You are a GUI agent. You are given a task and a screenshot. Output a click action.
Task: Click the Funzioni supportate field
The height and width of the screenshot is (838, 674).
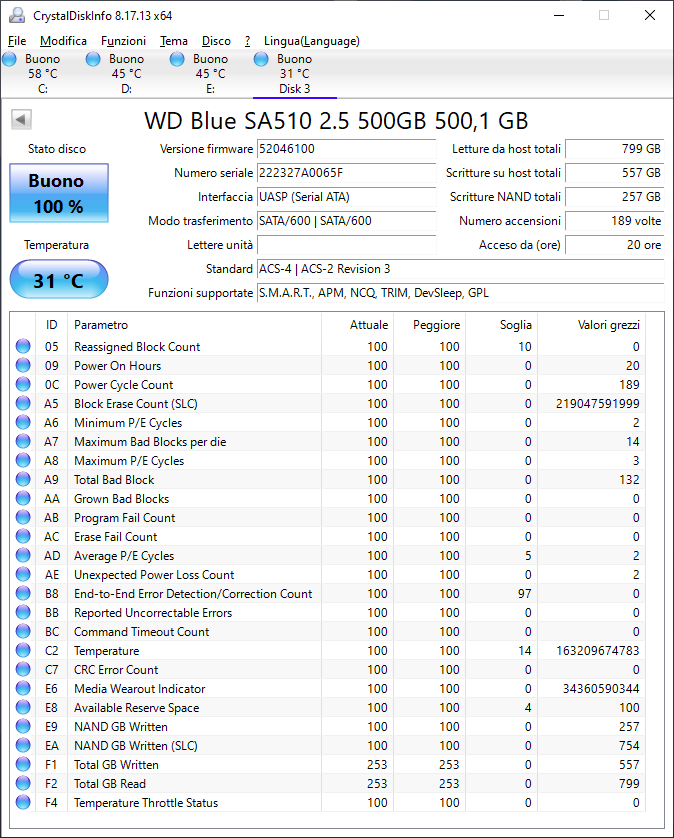click(460, 293)
